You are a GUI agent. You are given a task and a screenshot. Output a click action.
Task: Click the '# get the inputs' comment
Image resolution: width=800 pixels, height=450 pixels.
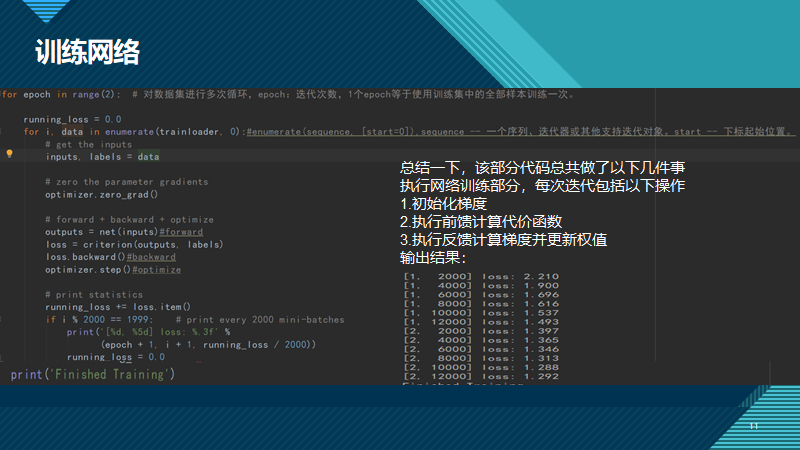(x=88, y=144)
